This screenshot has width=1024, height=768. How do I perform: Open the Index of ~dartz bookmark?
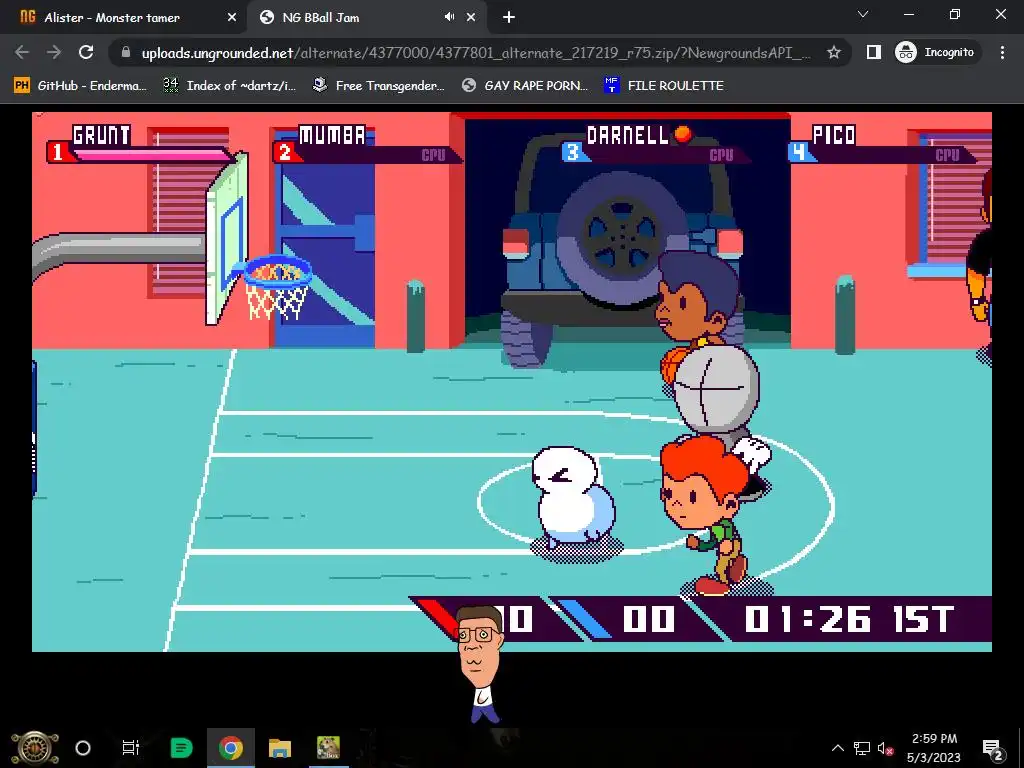[229, 86]
